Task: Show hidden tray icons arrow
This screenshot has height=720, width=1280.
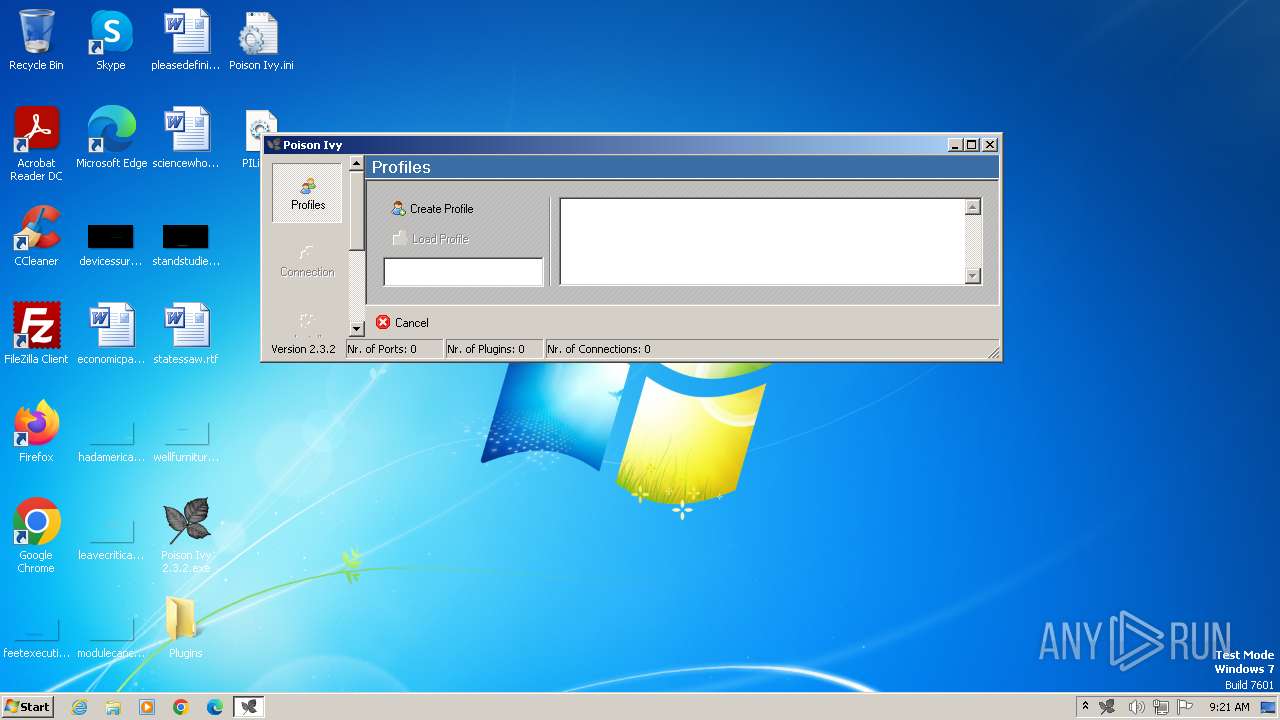Action: tap(1085, 707)
